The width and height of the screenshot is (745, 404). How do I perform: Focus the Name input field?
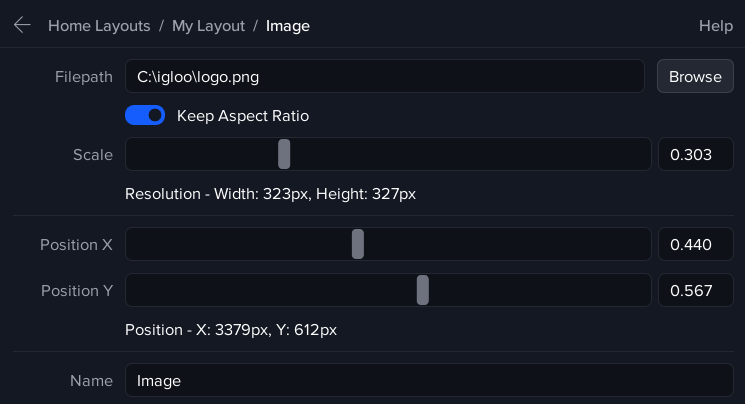[429, 380]
